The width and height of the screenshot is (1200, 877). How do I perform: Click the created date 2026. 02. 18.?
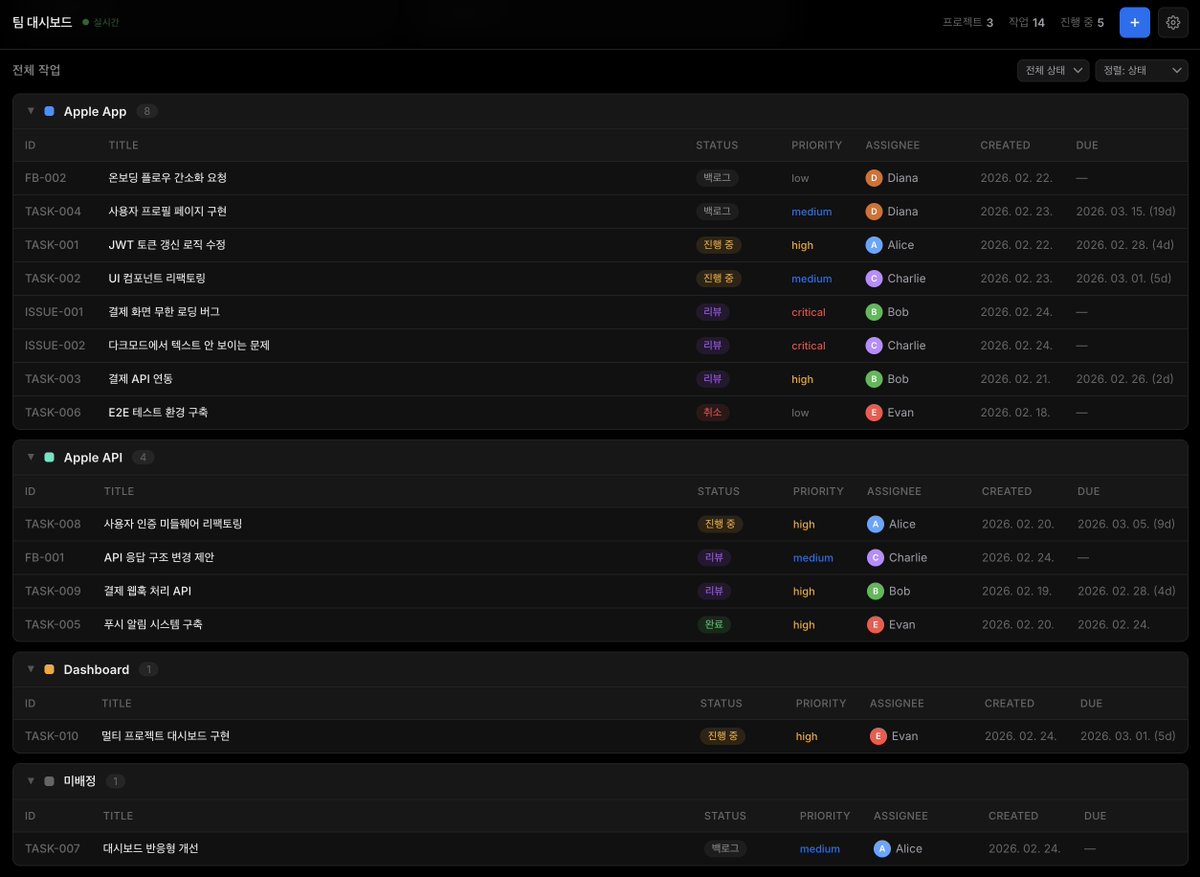[1014, 412]
